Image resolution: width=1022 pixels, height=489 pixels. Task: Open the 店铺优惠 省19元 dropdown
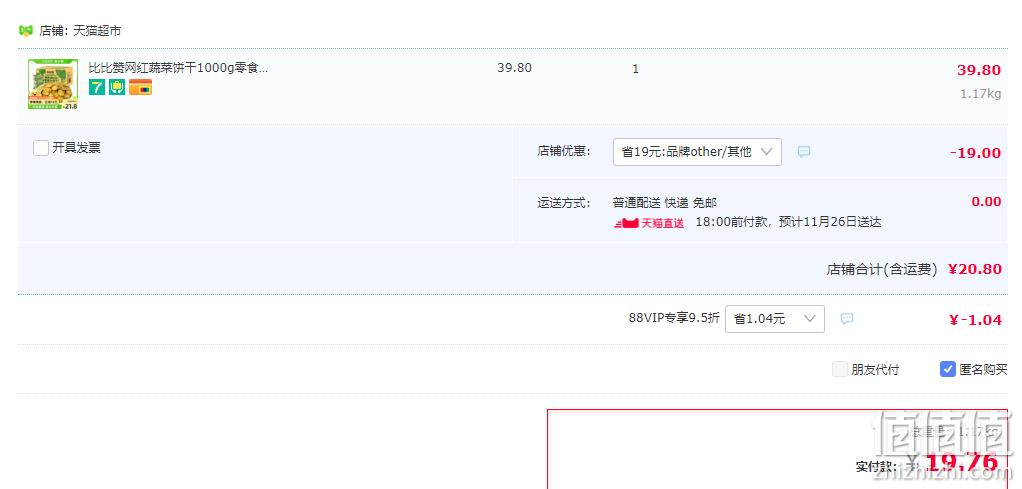[697, 152]
